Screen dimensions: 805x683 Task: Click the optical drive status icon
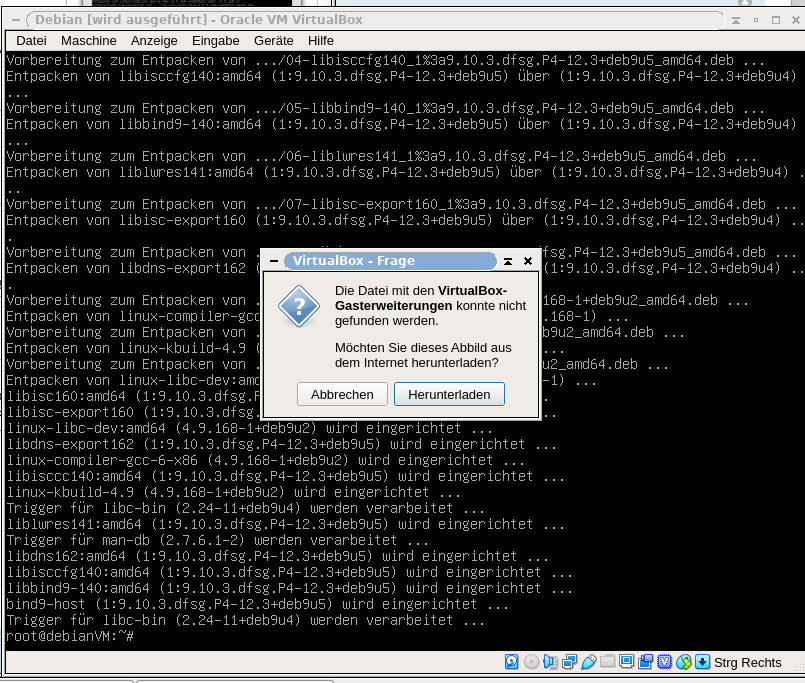tap(531, 661)
